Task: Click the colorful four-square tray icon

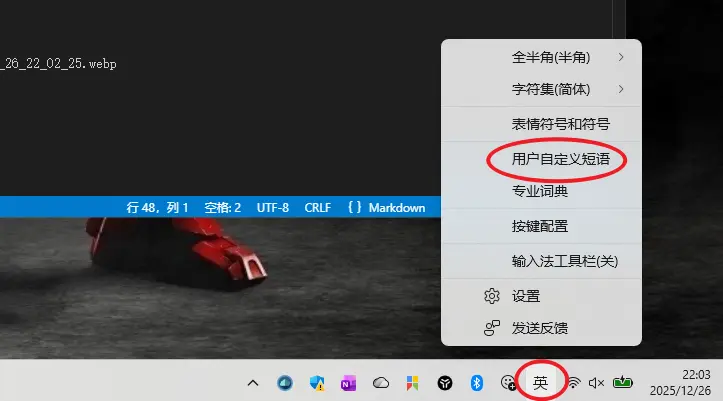Action: 412,383
